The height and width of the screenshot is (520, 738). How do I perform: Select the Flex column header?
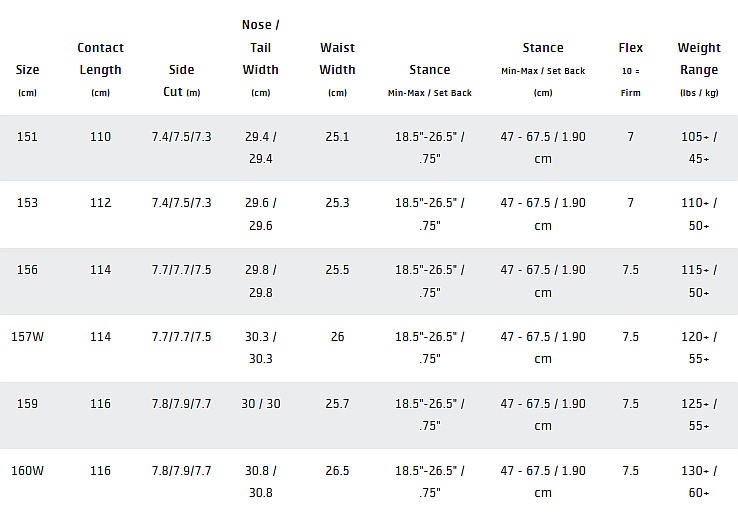tap(630, 48)
